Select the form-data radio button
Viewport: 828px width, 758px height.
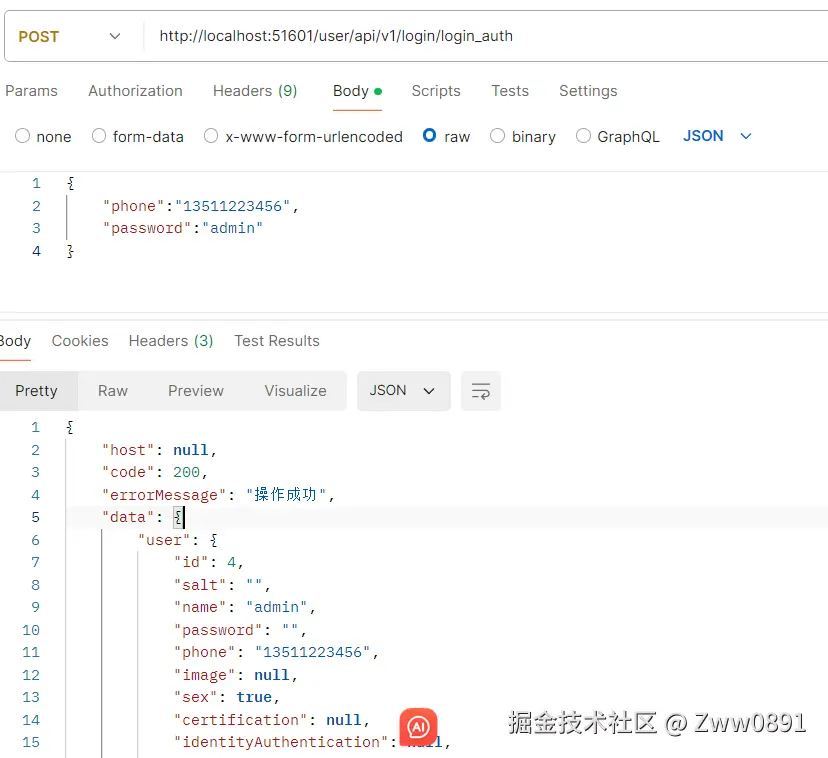[99, 136]
